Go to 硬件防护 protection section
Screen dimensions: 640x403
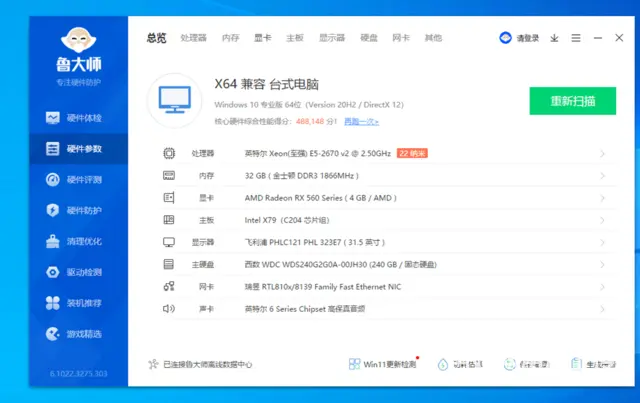[78, 211]
